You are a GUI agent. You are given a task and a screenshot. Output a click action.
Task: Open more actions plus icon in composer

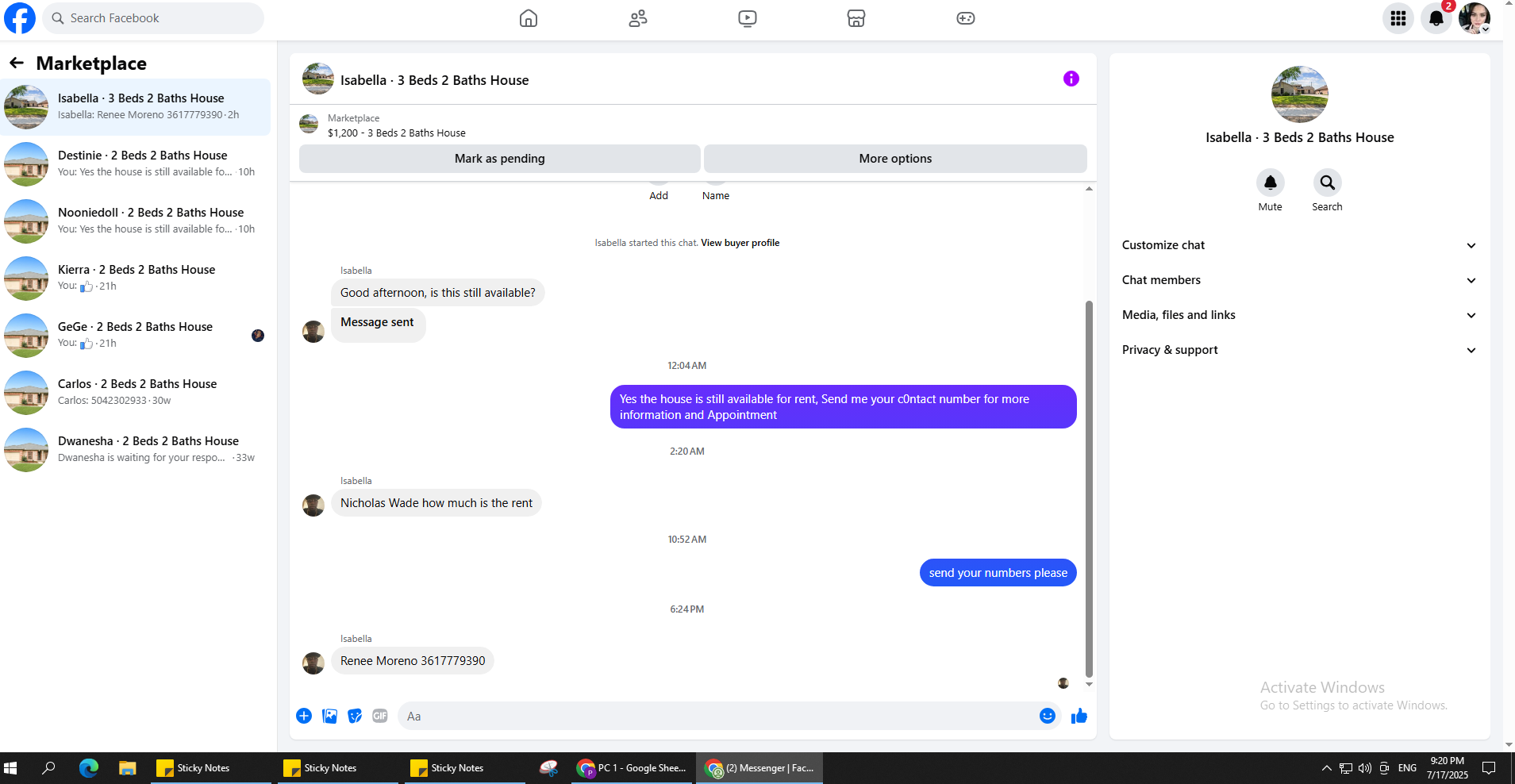(x=304, y=716)
